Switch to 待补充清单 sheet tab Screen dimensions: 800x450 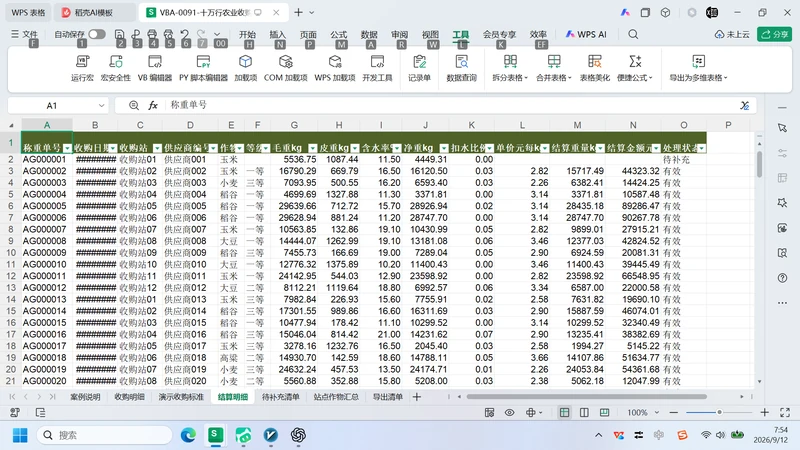tap(281, 396)
